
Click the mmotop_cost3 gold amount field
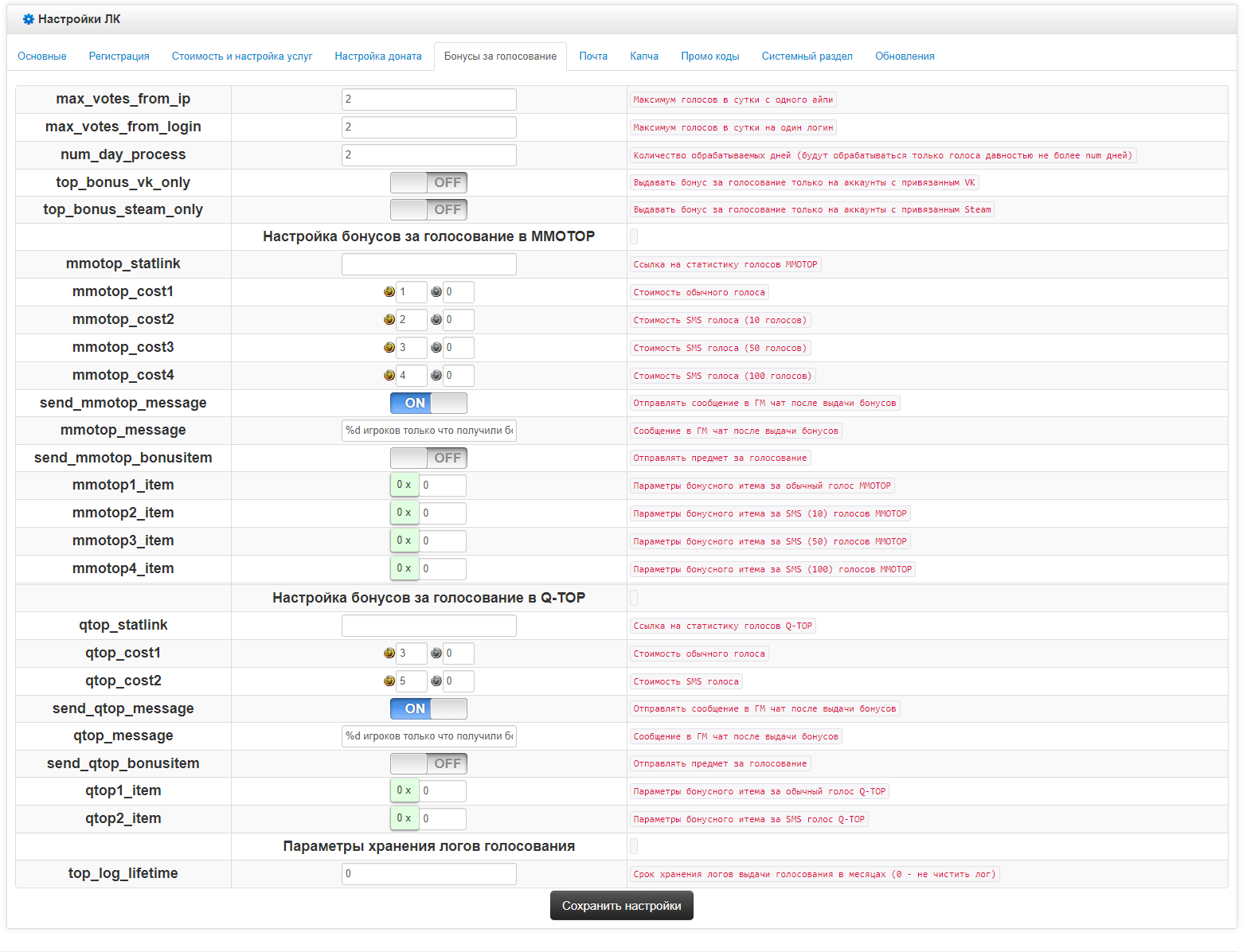(412, 348)
